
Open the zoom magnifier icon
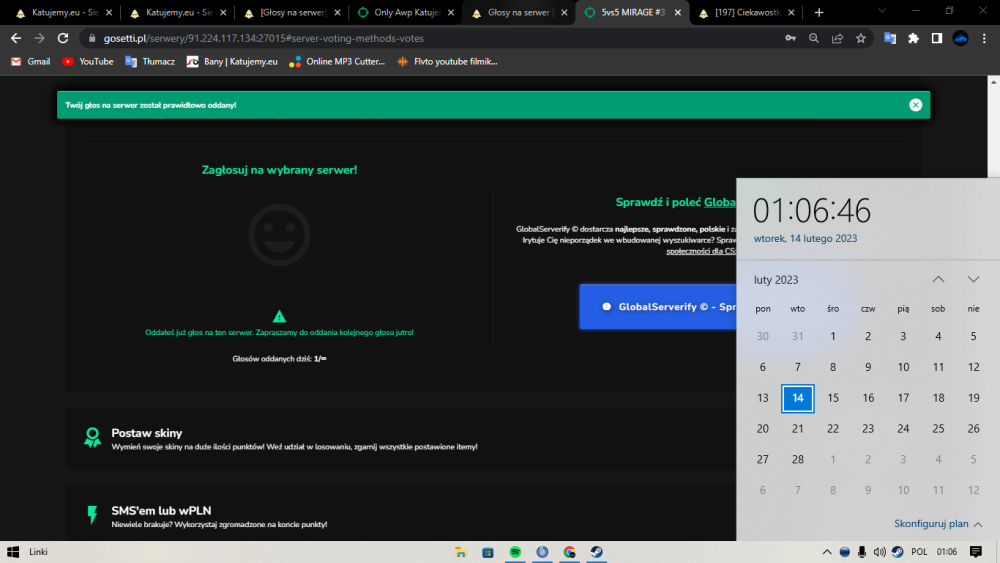[814, 38]
